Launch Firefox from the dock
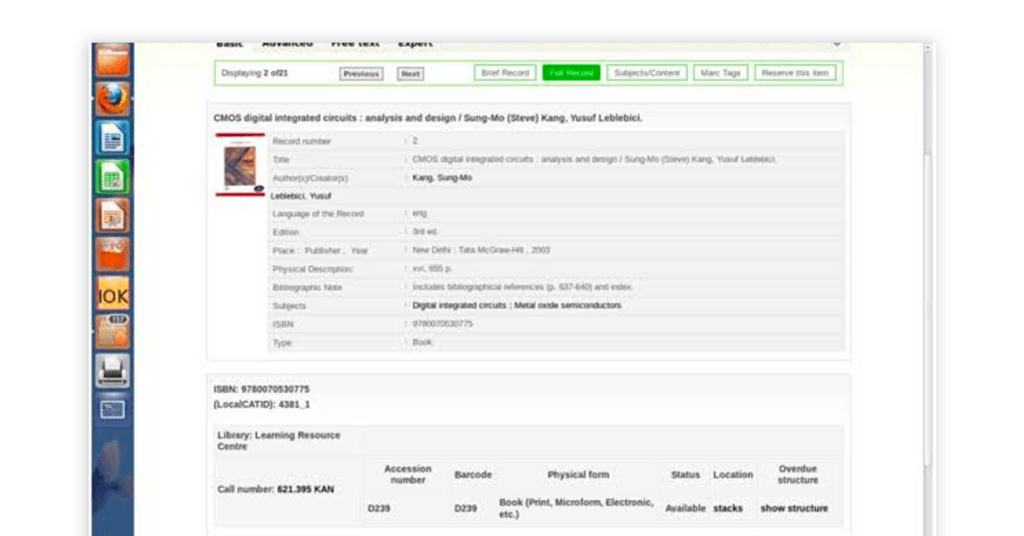 point(113,99)
